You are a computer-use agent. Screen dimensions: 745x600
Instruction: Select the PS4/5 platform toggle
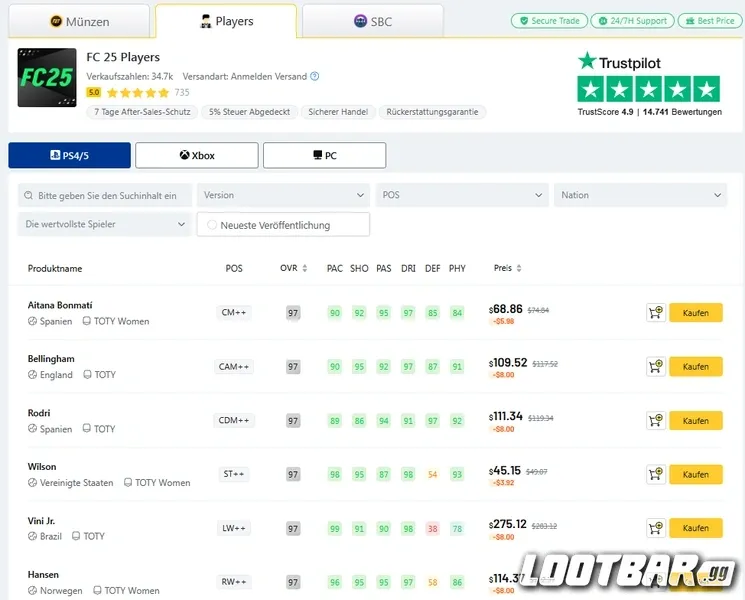coord(69,155)
